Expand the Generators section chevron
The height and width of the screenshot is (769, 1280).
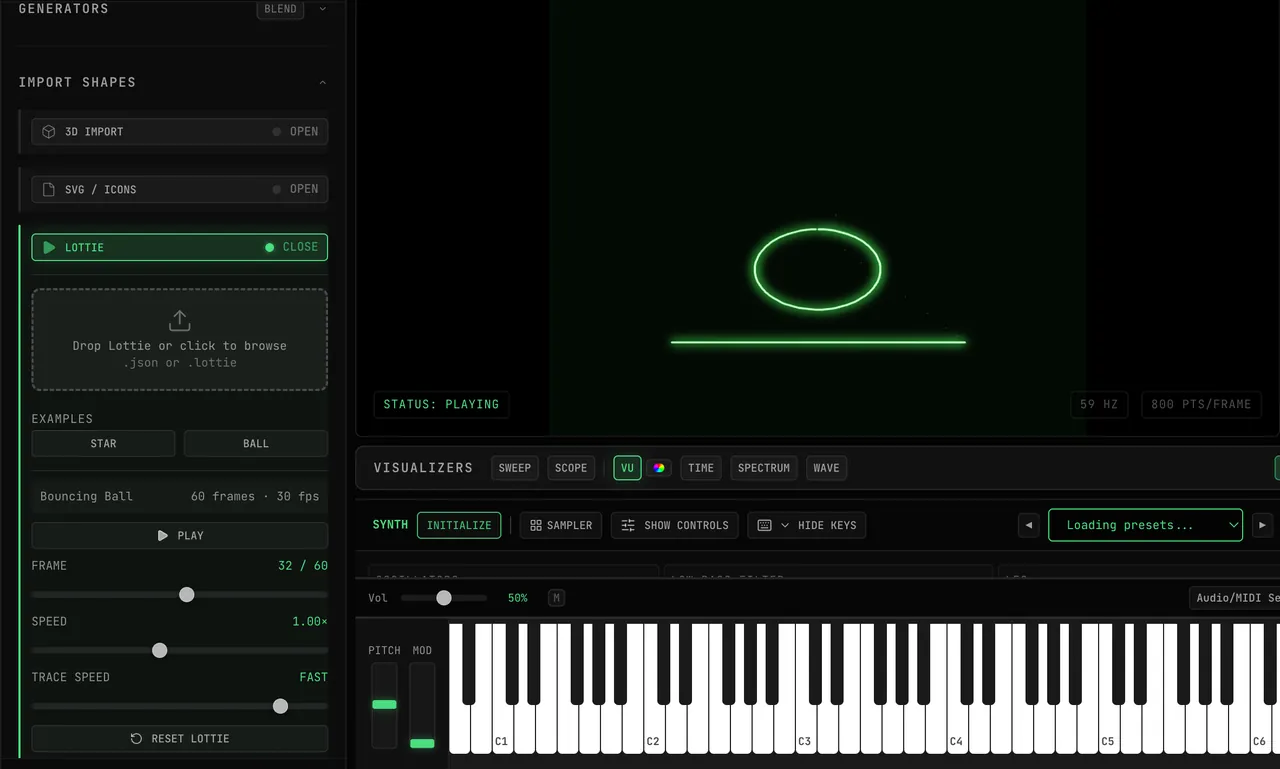pyautogui.click(x=322, y=9)
